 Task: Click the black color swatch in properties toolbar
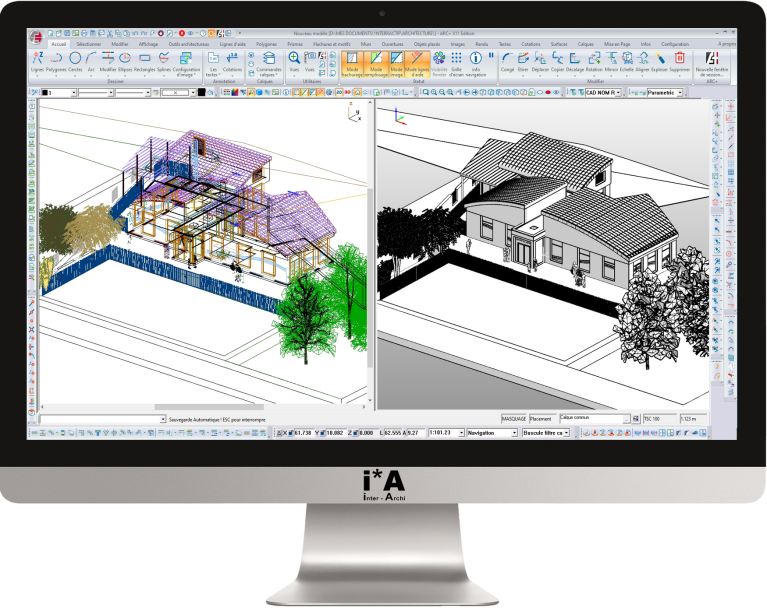click(x=202, y=92)
